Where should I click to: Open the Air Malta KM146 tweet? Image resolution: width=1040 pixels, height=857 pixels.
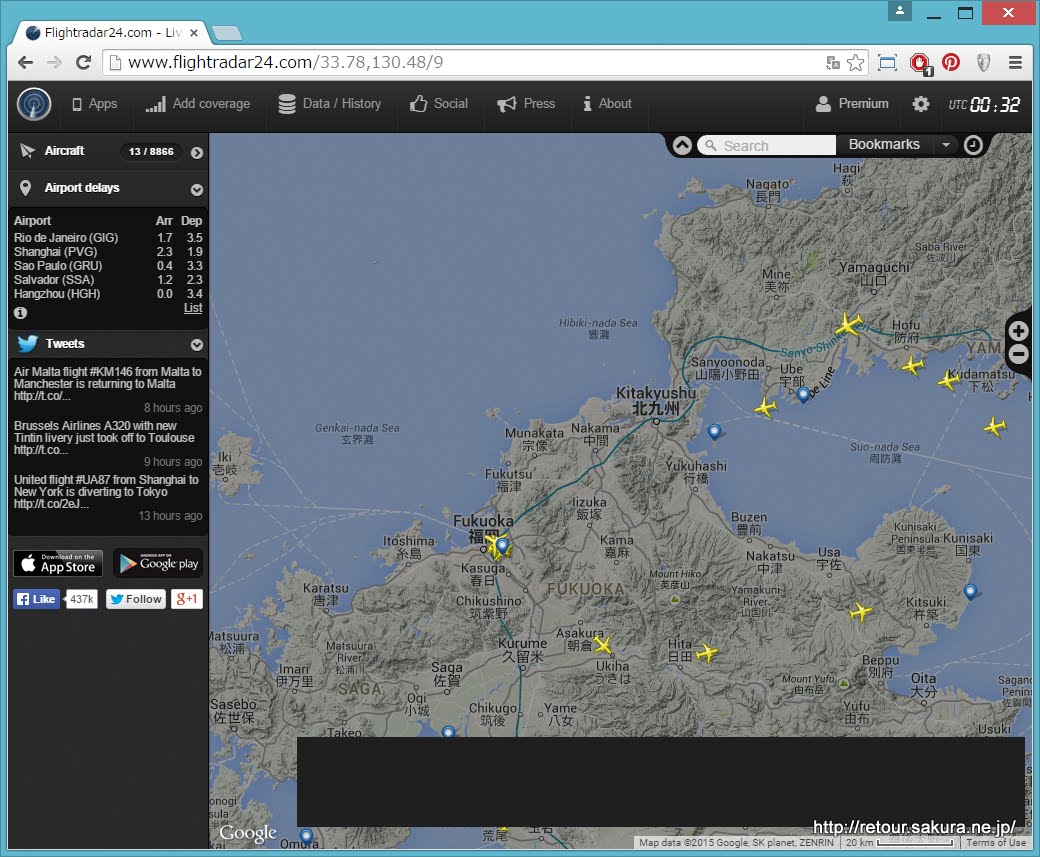point(107,383)
